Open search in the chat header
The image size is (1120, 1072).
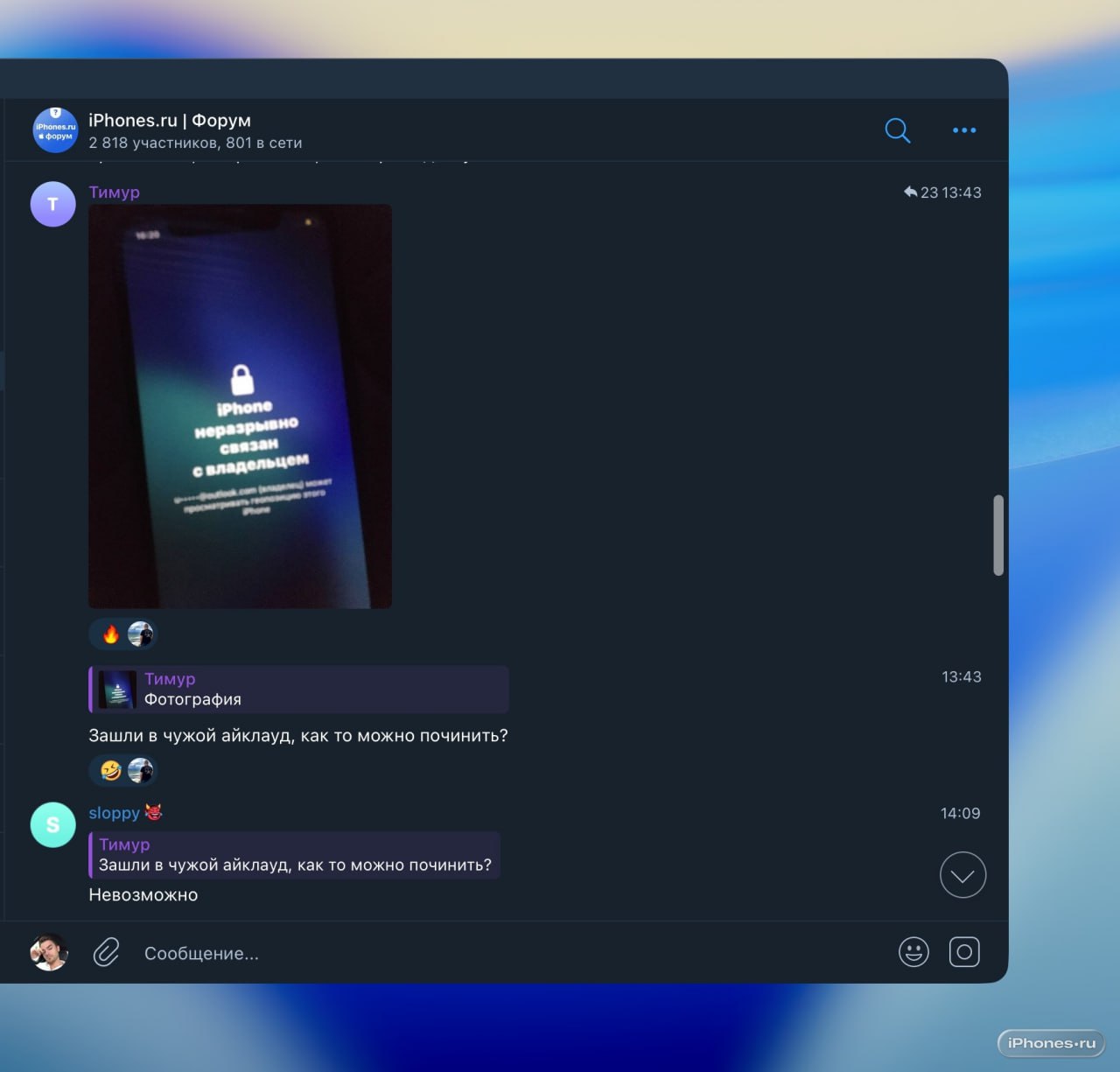tap(897, 130)
